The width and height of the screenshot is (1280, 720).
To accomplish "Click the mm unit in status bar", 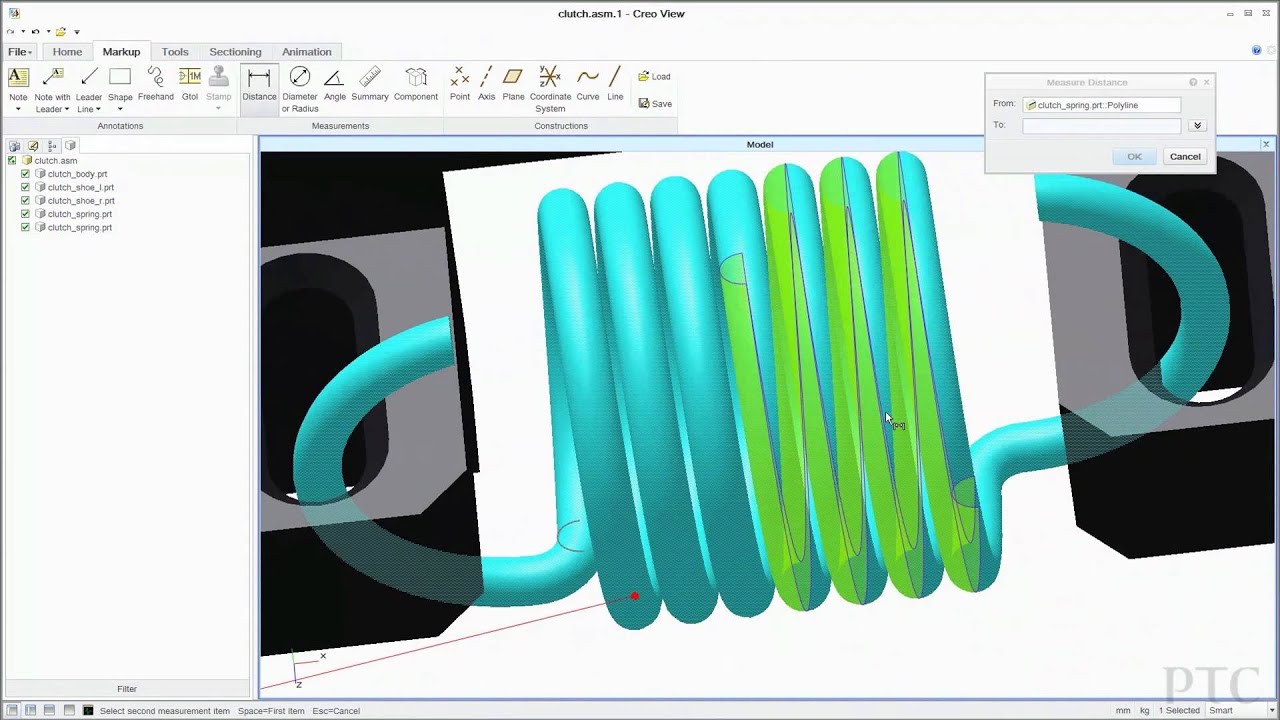I will (1123, 711).
